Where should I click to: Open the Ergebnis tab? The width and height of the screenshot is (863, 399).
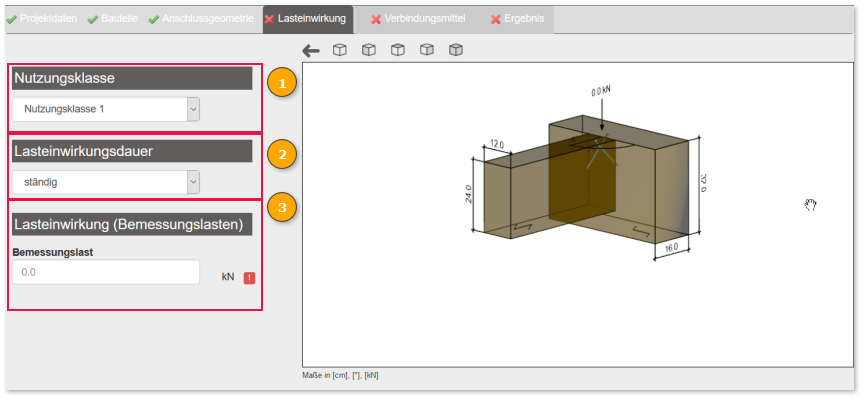point(518,19)
